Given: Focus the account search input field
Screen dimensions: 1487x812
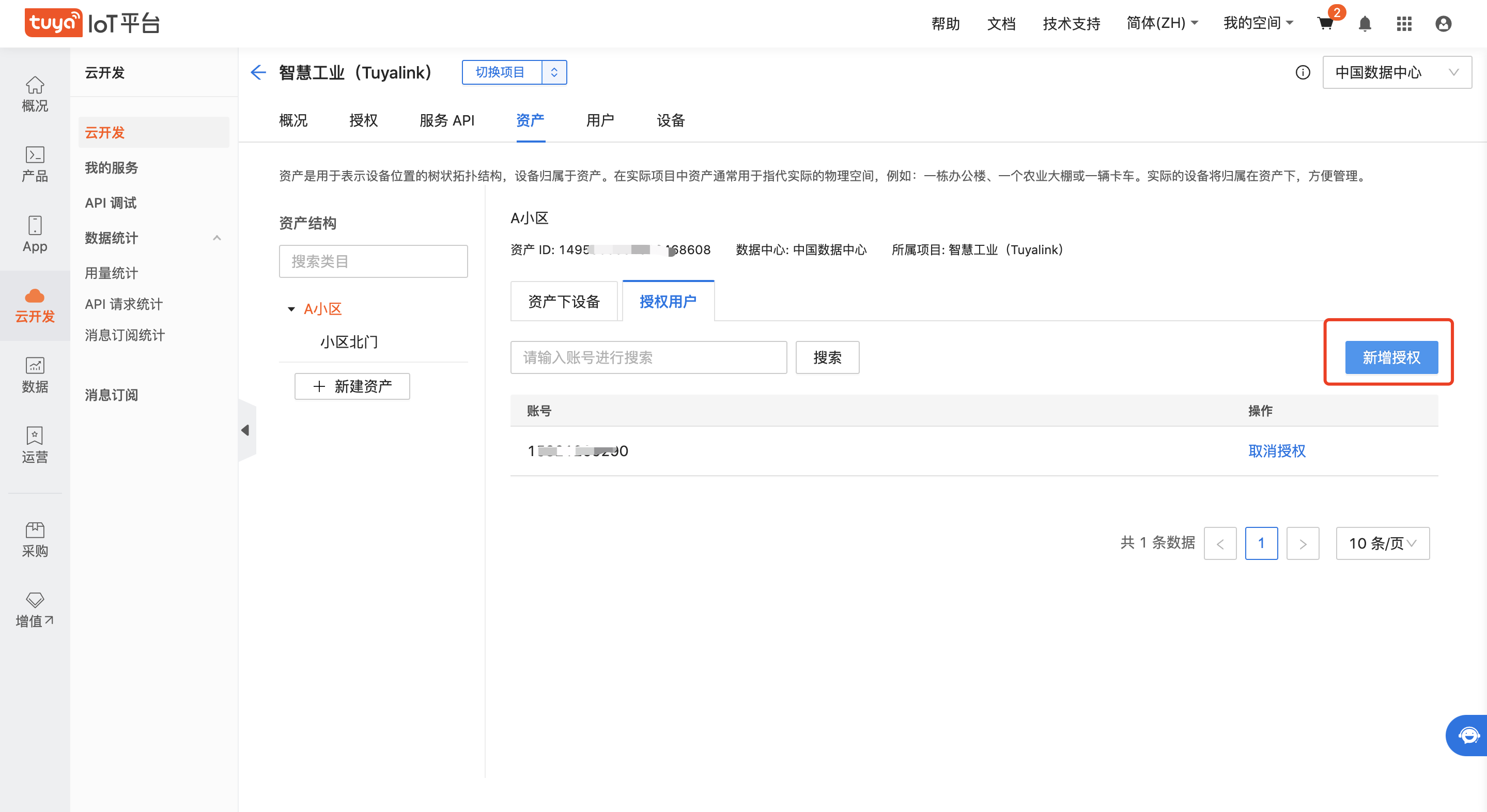Looking at the screenshot, I should pyautogui.click(x=648, y=357).
